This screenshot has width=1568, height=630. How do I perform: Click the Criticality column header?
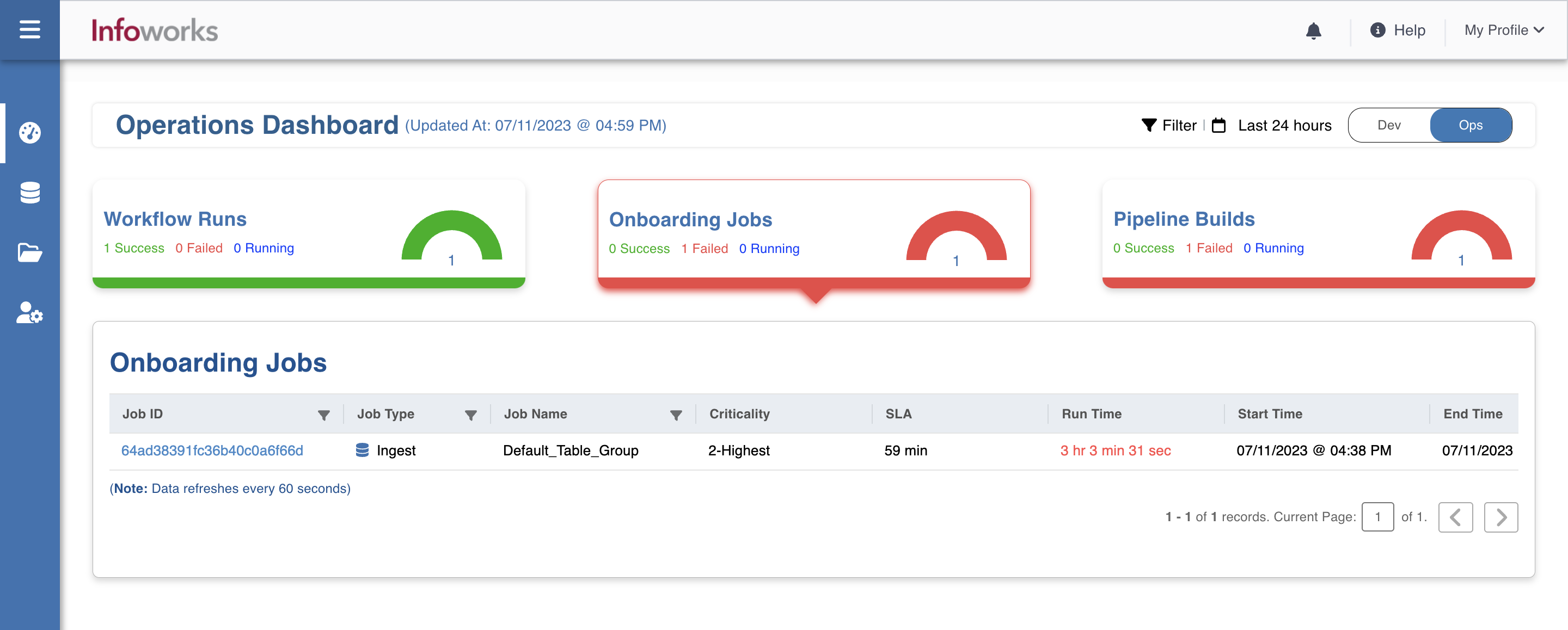(739, 414)
